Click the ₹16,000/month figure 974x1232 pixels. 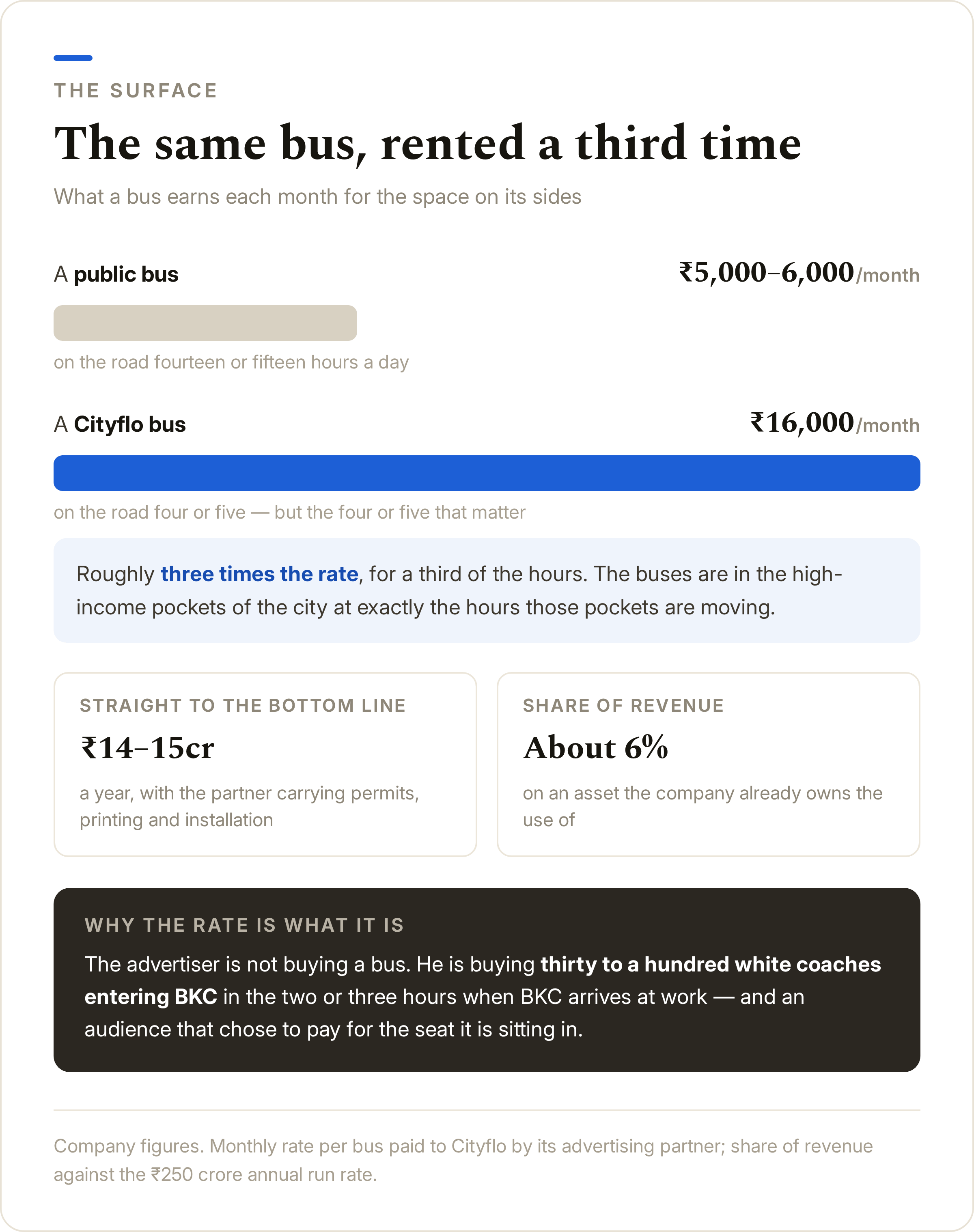tap(835, 423)
